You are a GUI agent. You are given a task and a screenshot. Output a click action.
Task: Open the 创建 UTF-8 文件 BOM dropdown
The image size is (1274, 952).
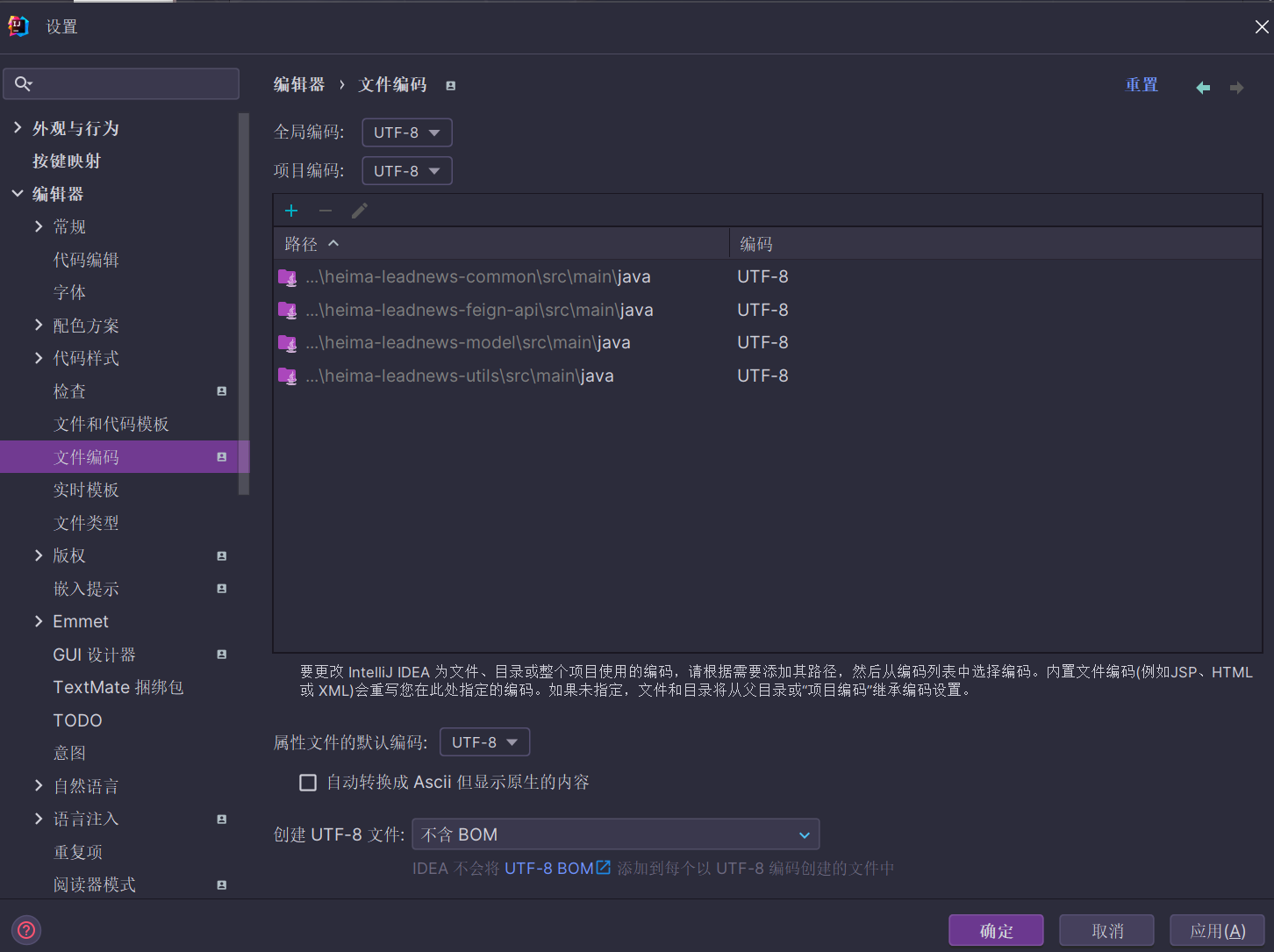point(616,834)
